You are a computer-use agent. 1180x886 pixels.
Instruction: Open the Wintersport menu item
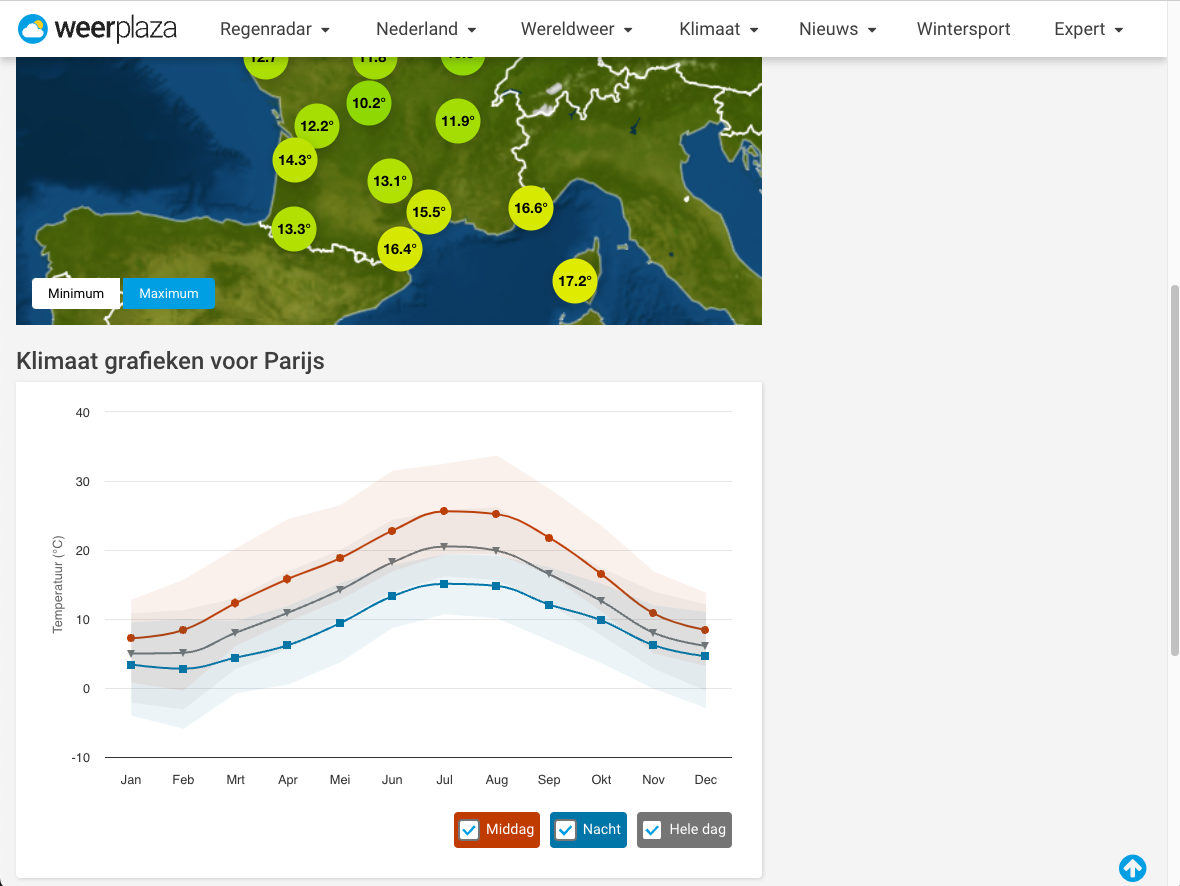coord(963,29)
